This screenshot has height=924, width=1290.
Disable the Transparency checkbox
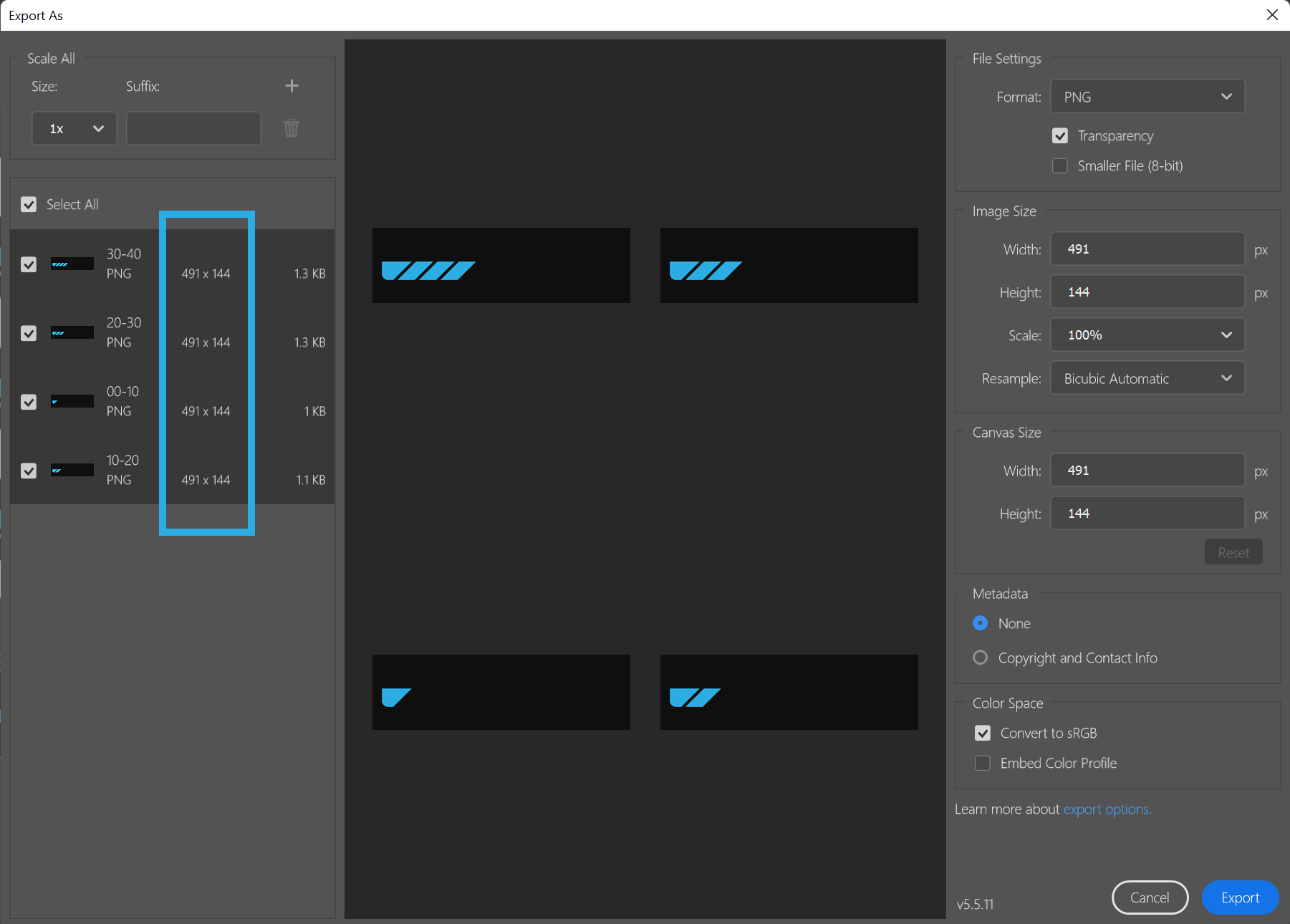tap(1060, 135)
